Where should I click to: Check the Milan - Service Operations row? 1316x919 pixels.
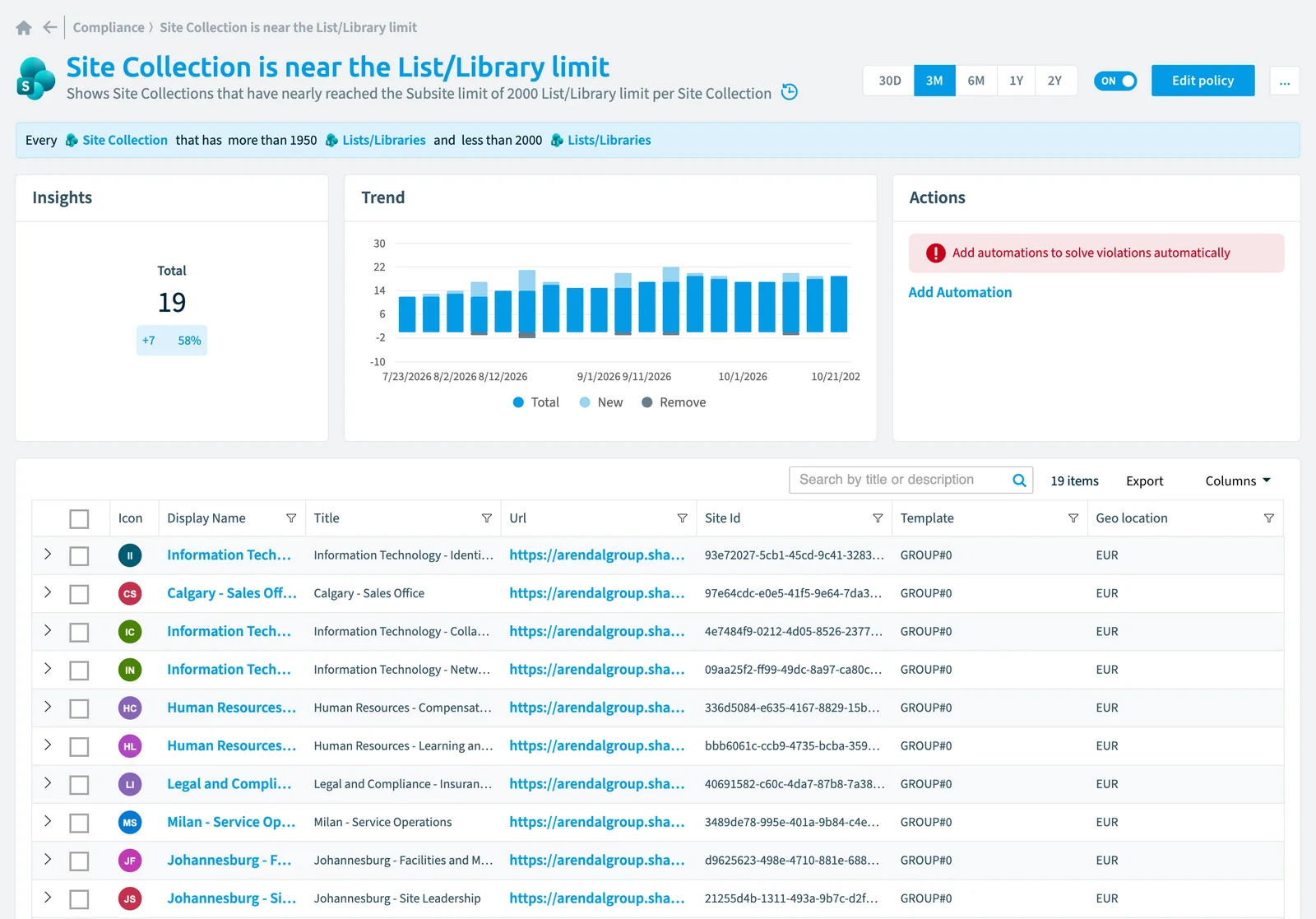point(79,823)
